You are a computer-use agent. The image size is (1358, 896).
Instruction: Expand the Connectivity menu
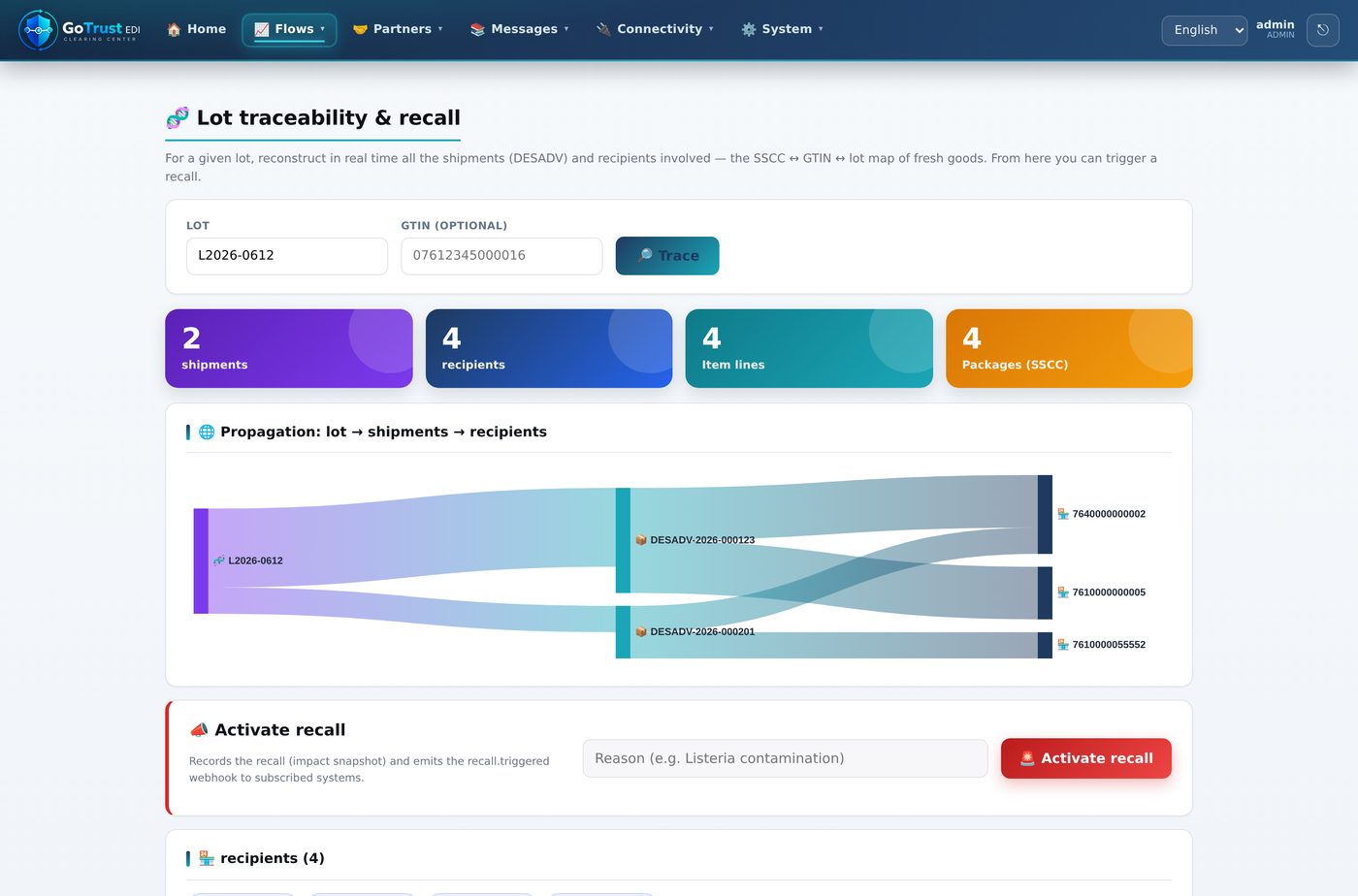655,29
